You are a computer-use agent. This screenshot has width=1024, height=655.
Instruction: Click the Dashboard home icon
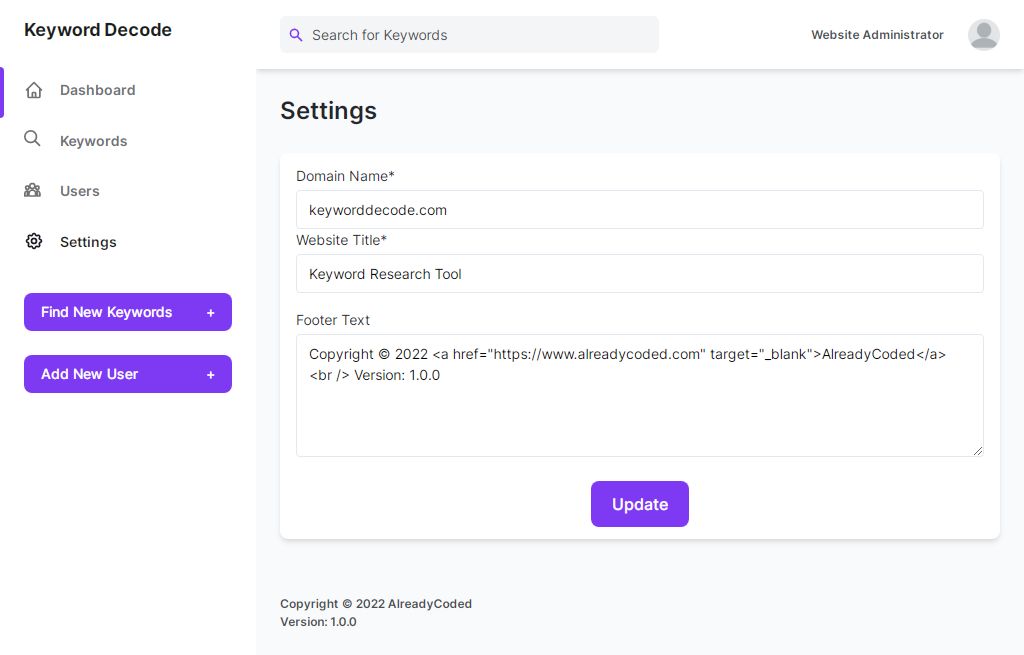[34, 90]
